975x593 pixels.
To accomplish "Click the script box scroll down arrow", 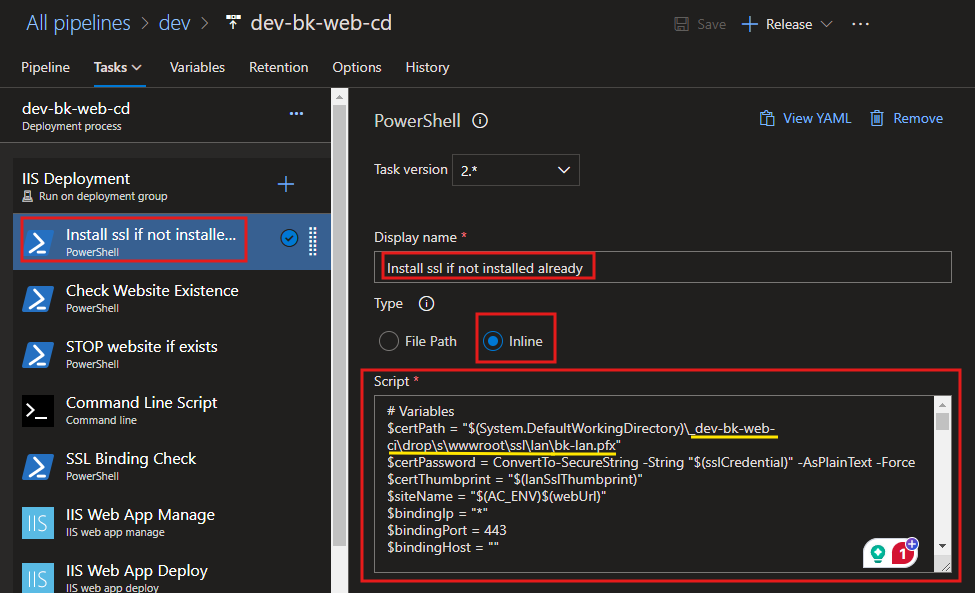I will click(943, 546).
